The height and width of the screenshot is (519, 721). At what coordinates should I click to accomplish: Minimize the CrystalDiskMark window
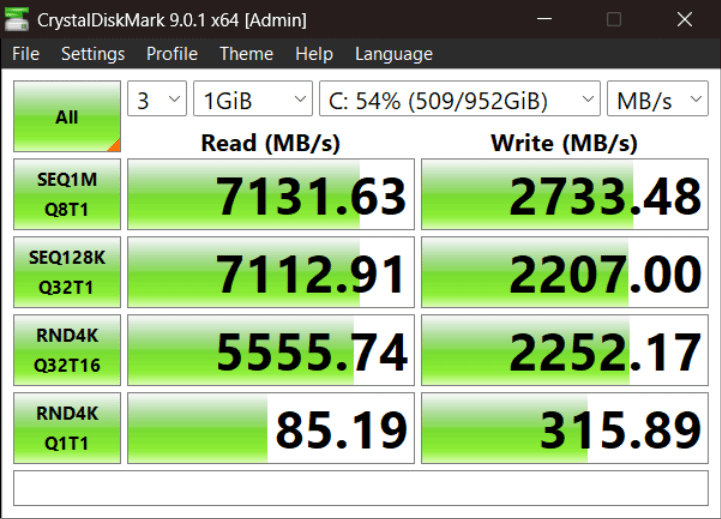[x=544, y=19]
